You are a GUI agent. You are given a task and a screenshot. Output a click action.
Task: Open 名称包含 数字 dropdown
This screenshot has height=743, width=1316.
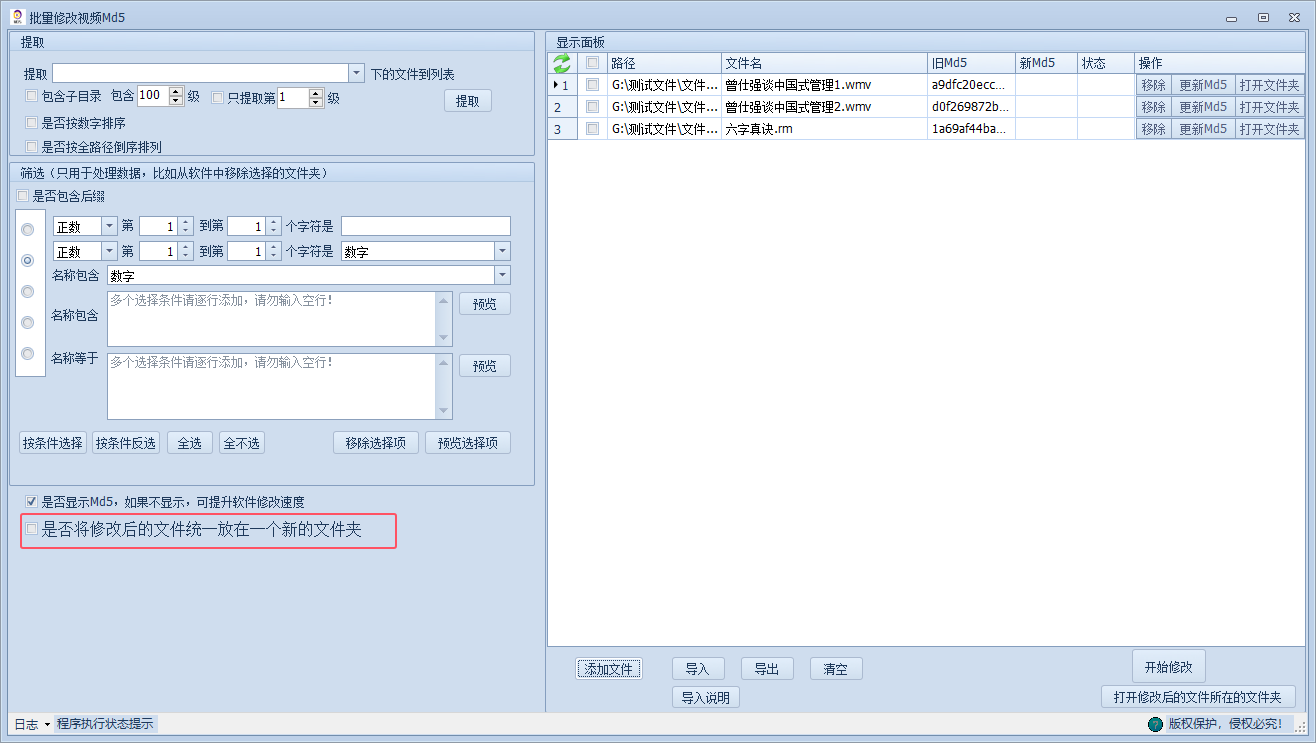502,275
